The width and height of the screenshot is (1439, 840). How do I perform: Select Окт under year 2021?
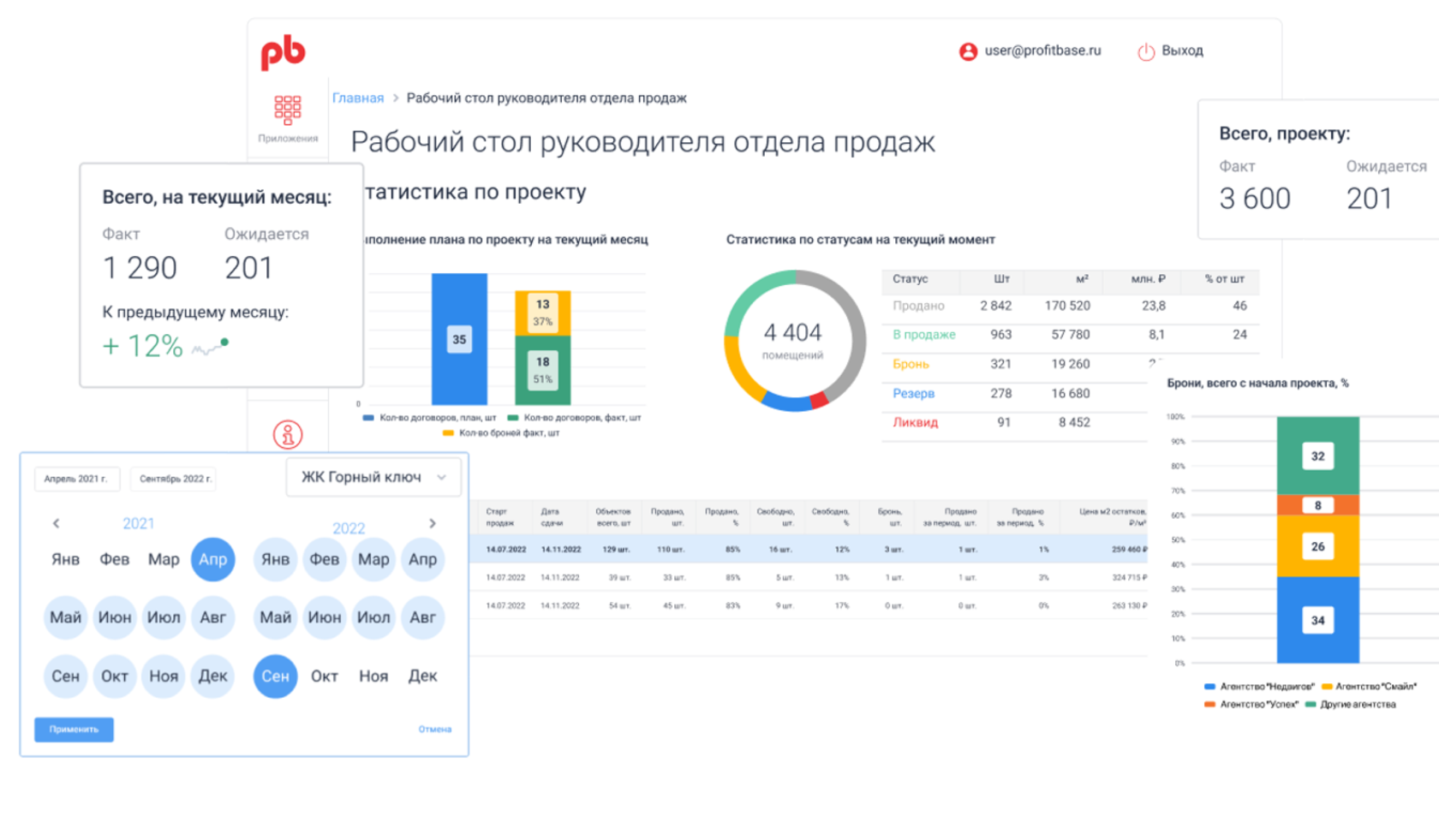[115, 676]
